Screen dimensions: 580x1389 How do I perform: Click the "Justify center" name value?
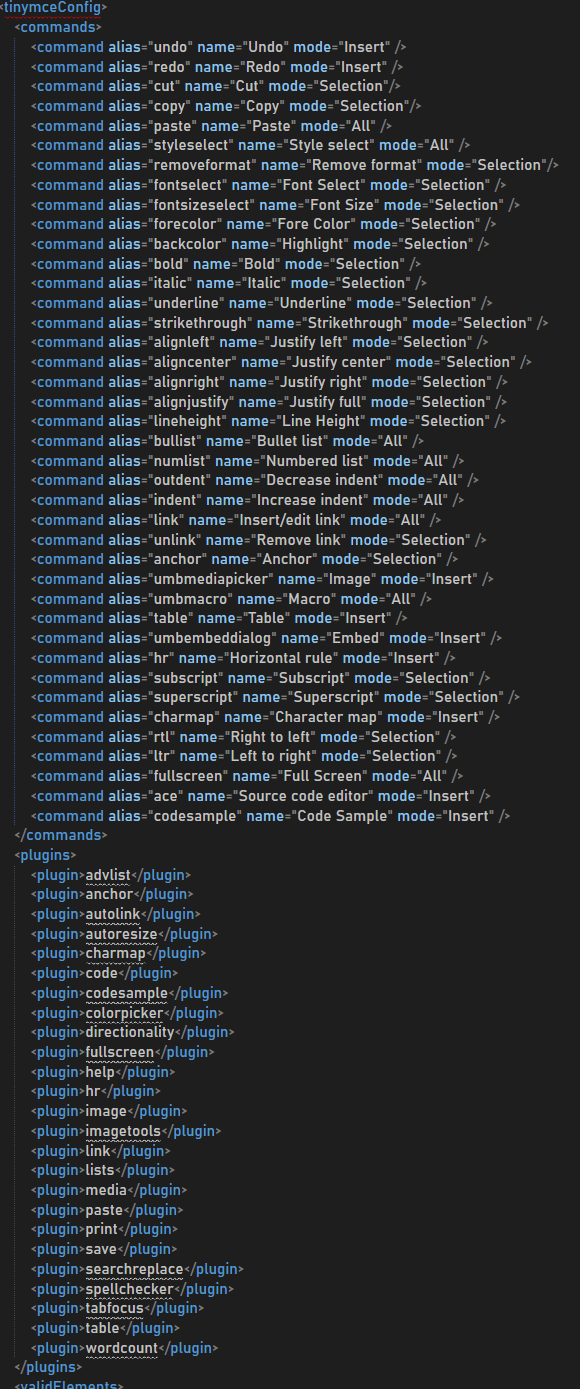[315, 362]
